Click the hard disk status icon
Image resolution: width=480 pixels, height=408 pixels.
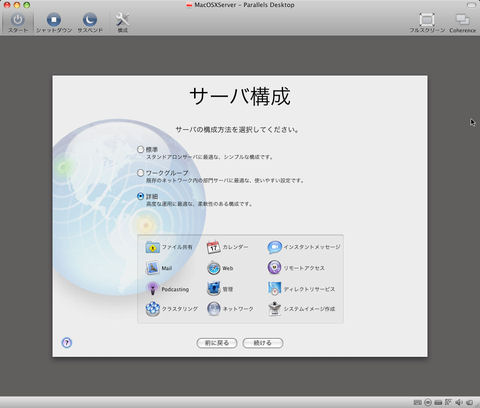click(438, 403)
